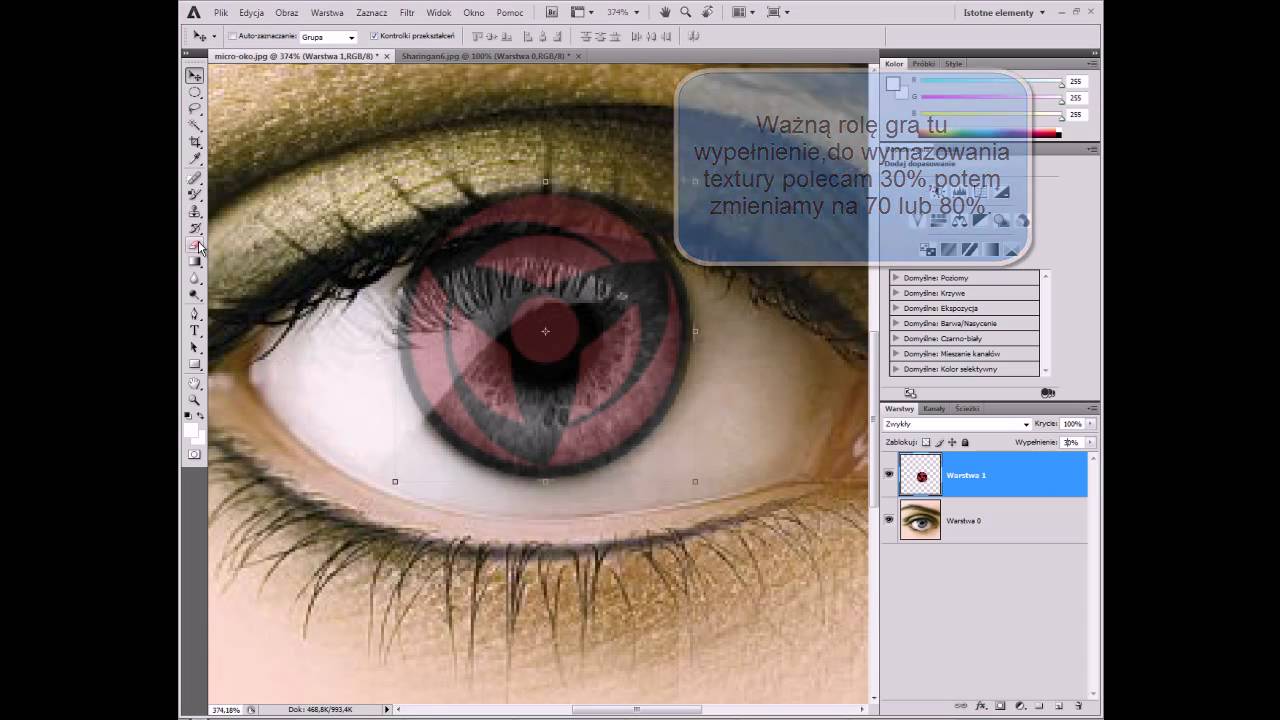Select the Elliptical Marquee tool

[195, 92]
